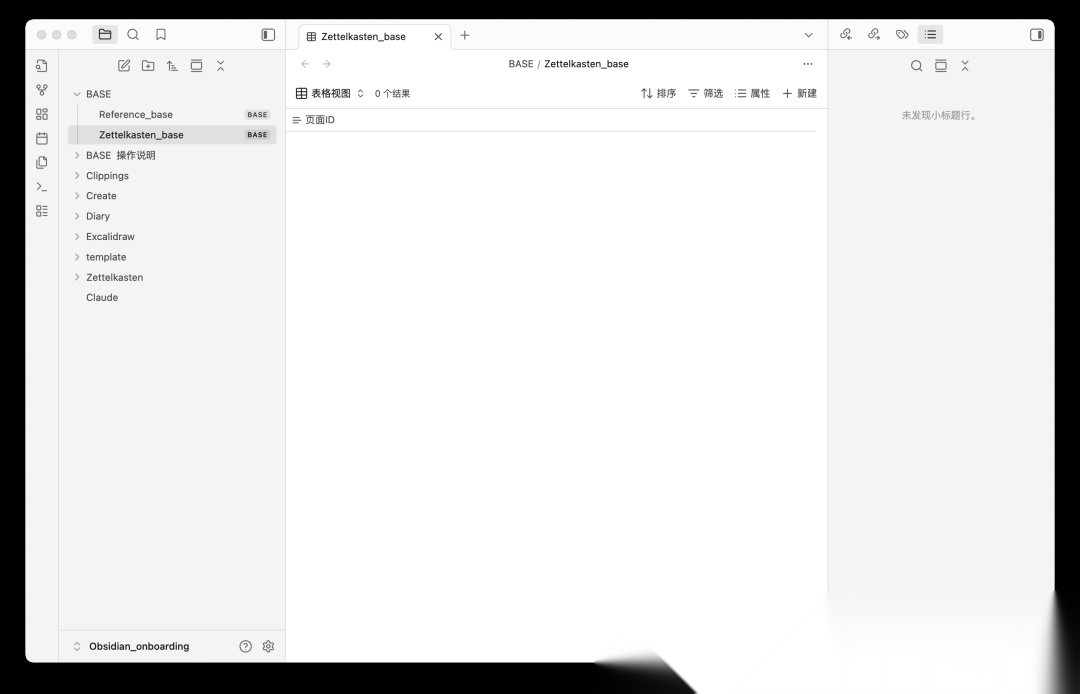Search within the outline panel
1080x694 pixels.
917,66
